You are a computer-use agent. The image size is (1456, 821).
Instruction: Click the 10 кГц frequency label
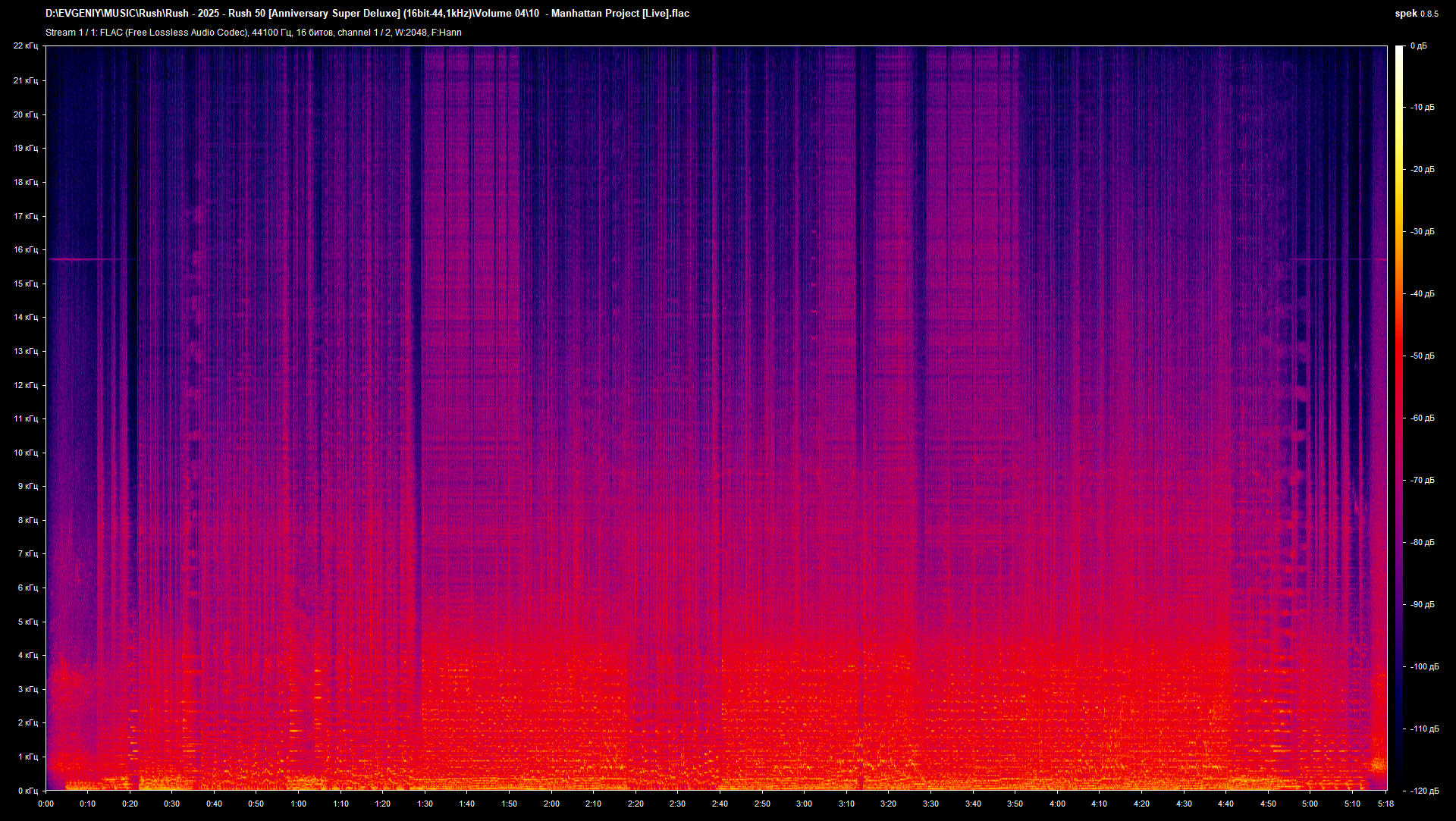(x=26, y=453)
